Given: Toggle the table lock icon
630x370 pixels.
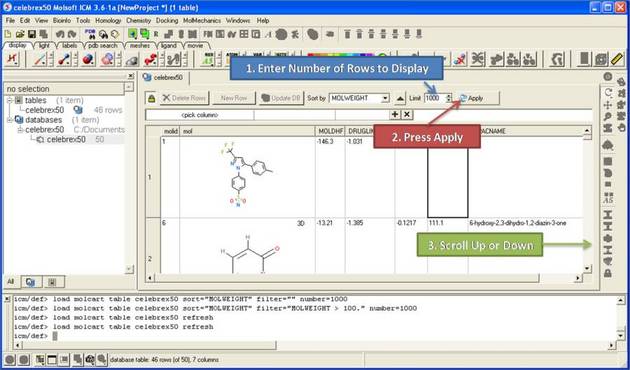Looking at the screenshot, I should click(151, 98).
